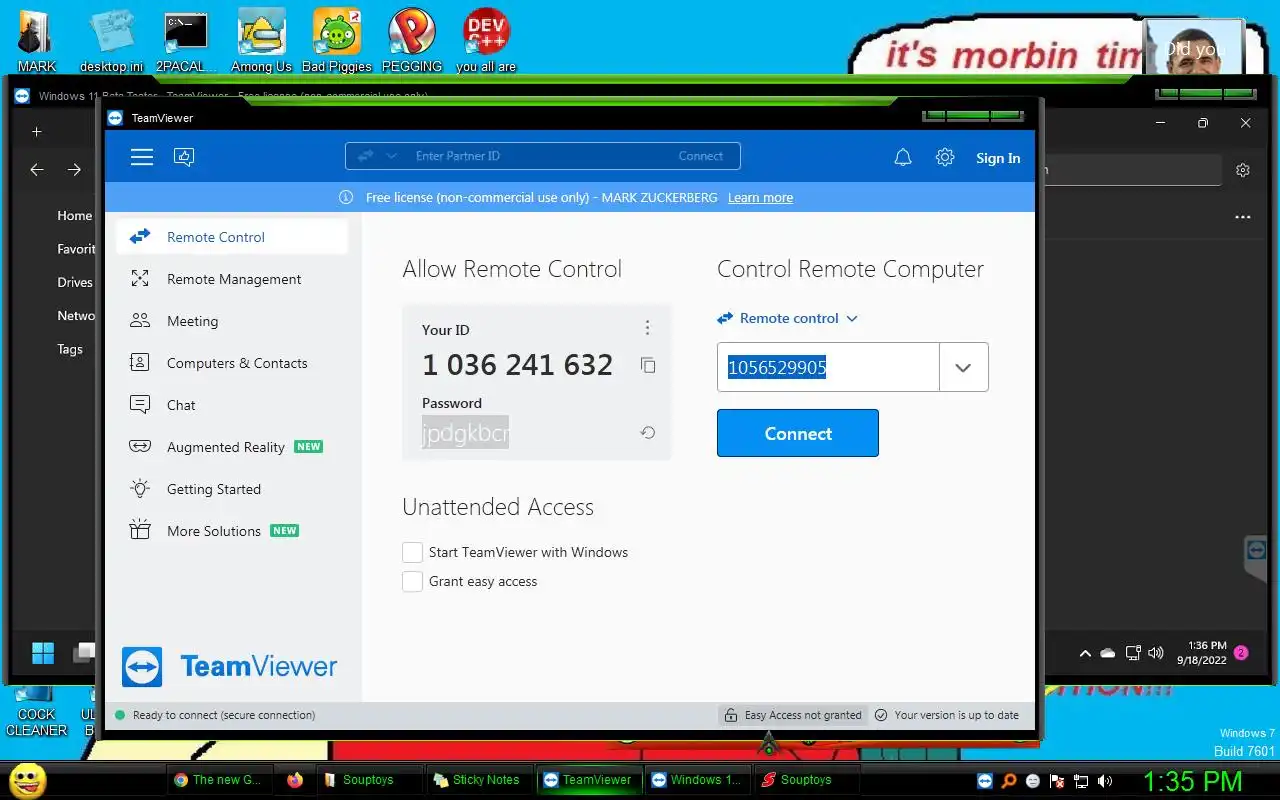Open the PEGGING desktop shortcut
This screenshot has height=800, width=1280.
tap(411, 42)
